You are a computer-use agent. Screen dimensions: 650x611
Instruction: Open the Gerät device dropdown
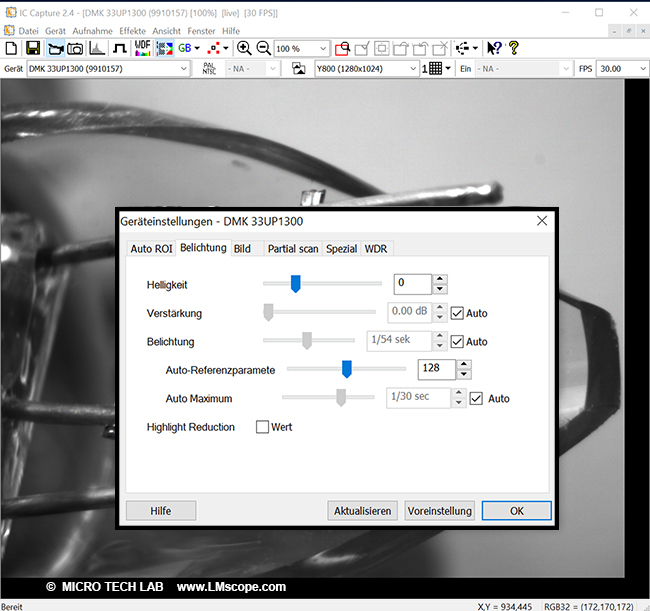(x=108, y=69)
